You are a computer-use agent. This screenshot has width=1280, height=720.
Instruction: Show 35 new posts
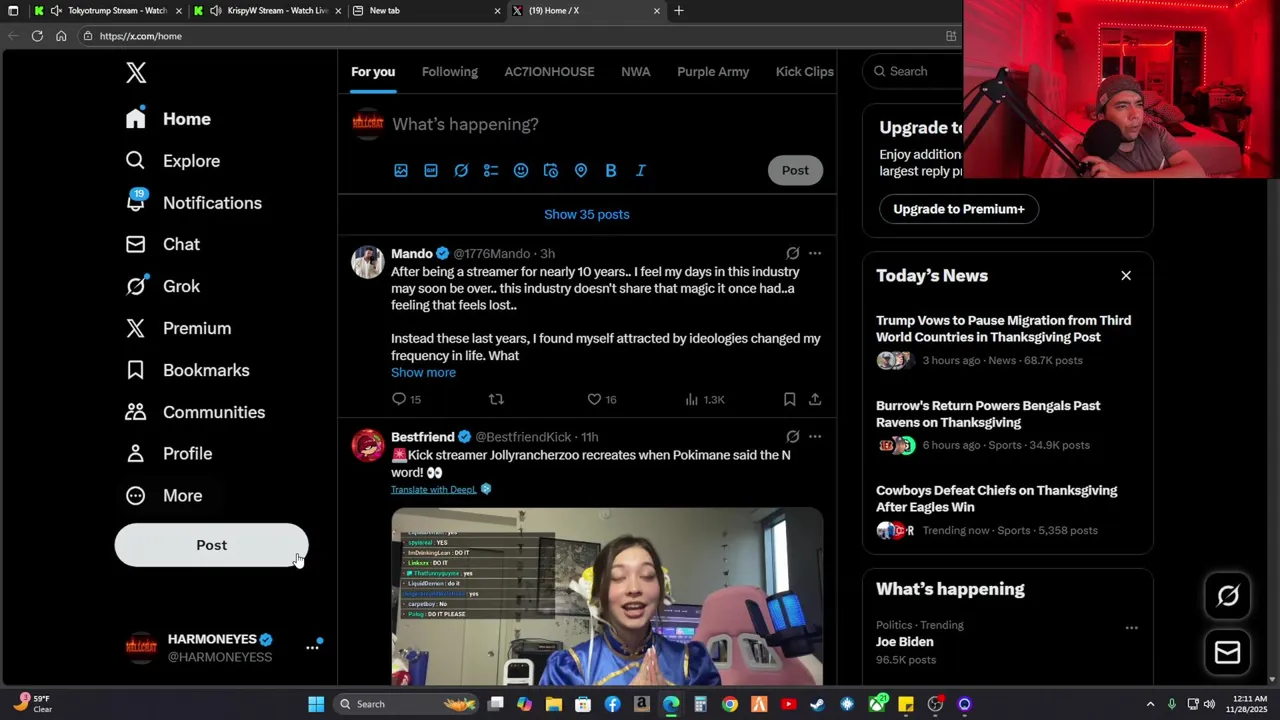pos(587,214)
